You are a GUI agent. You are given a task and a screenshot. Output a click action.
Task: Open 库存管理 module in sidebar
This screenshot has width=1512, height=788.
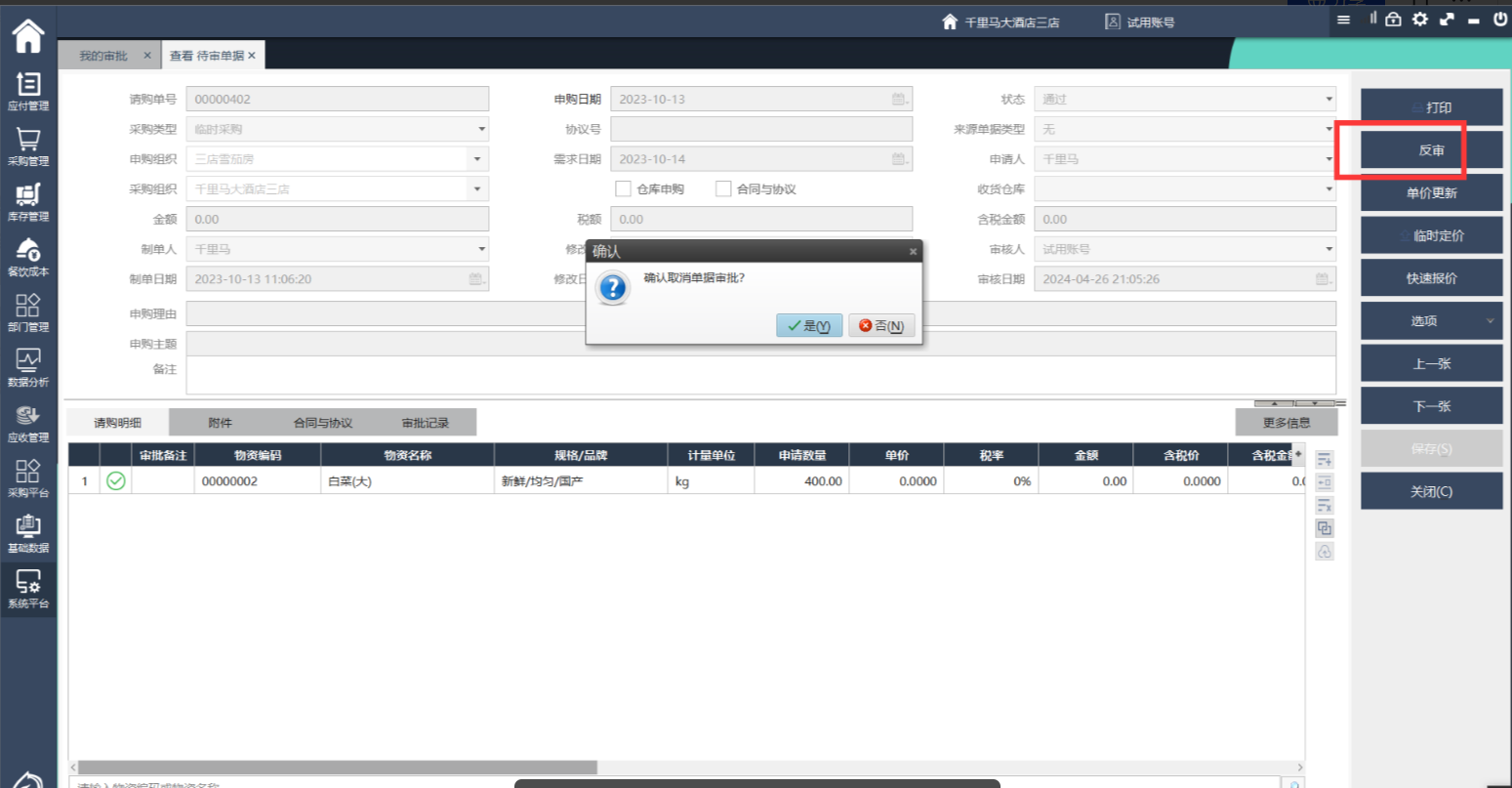click(x=28, y=201)
